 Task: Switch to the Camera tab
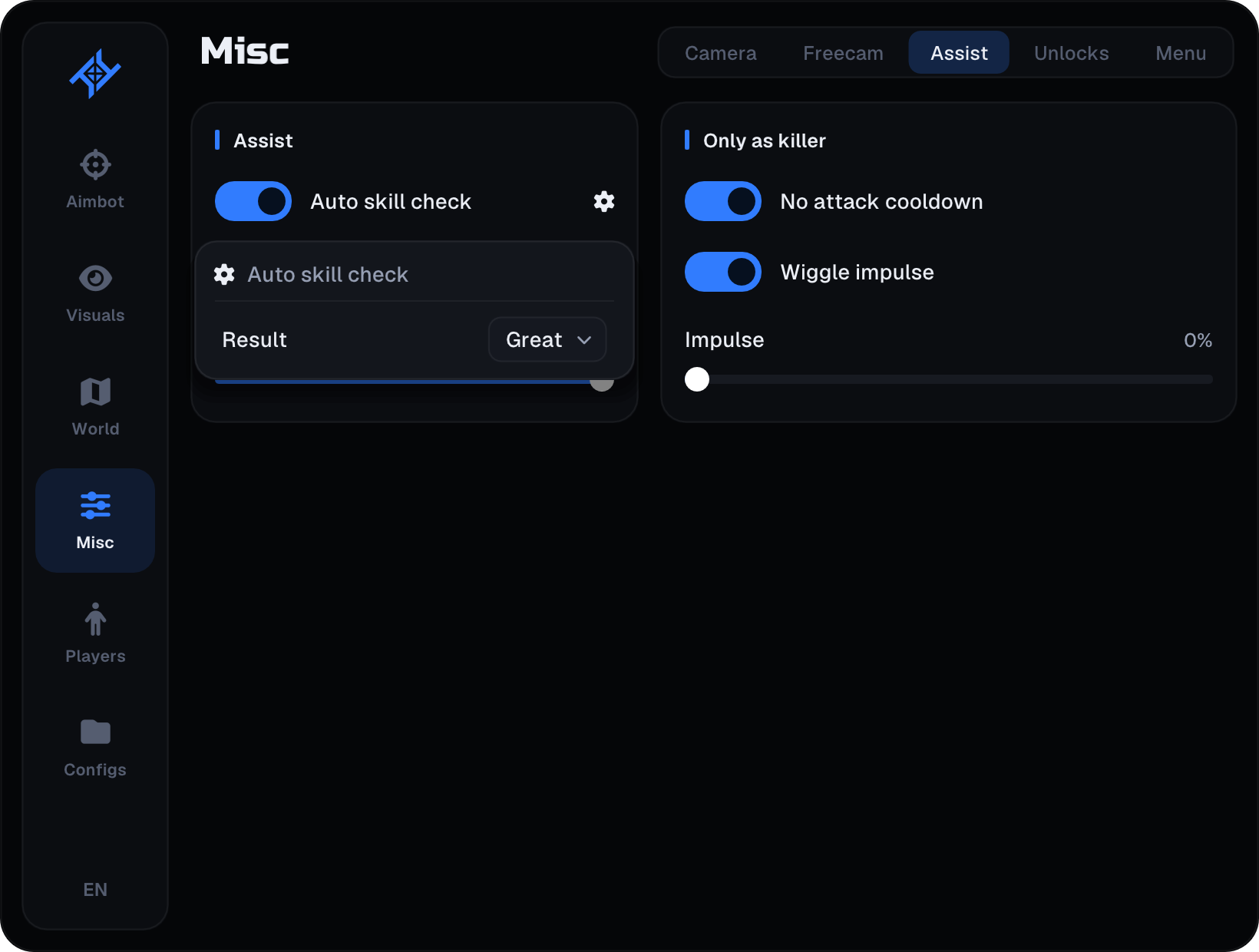[720, 53]
